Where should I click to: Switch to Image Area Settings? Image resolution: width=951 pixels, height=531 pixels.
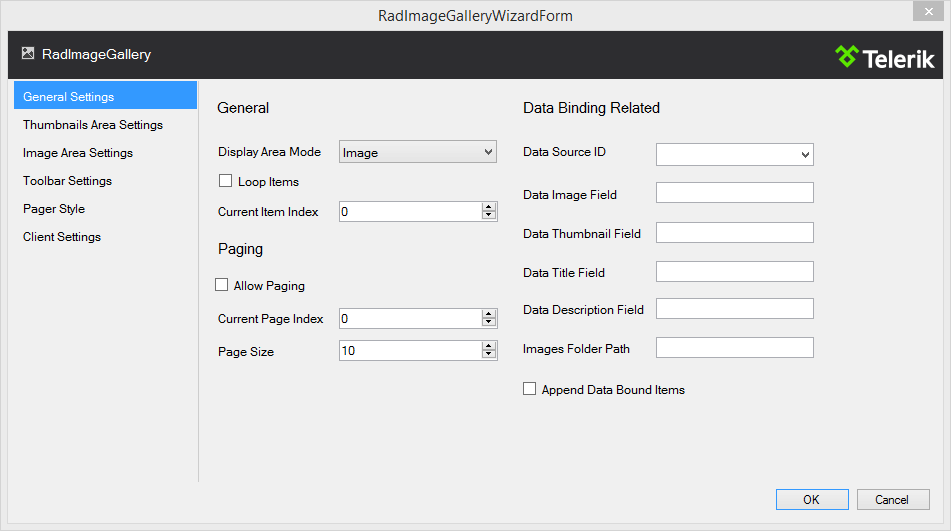tap(78, 153)
